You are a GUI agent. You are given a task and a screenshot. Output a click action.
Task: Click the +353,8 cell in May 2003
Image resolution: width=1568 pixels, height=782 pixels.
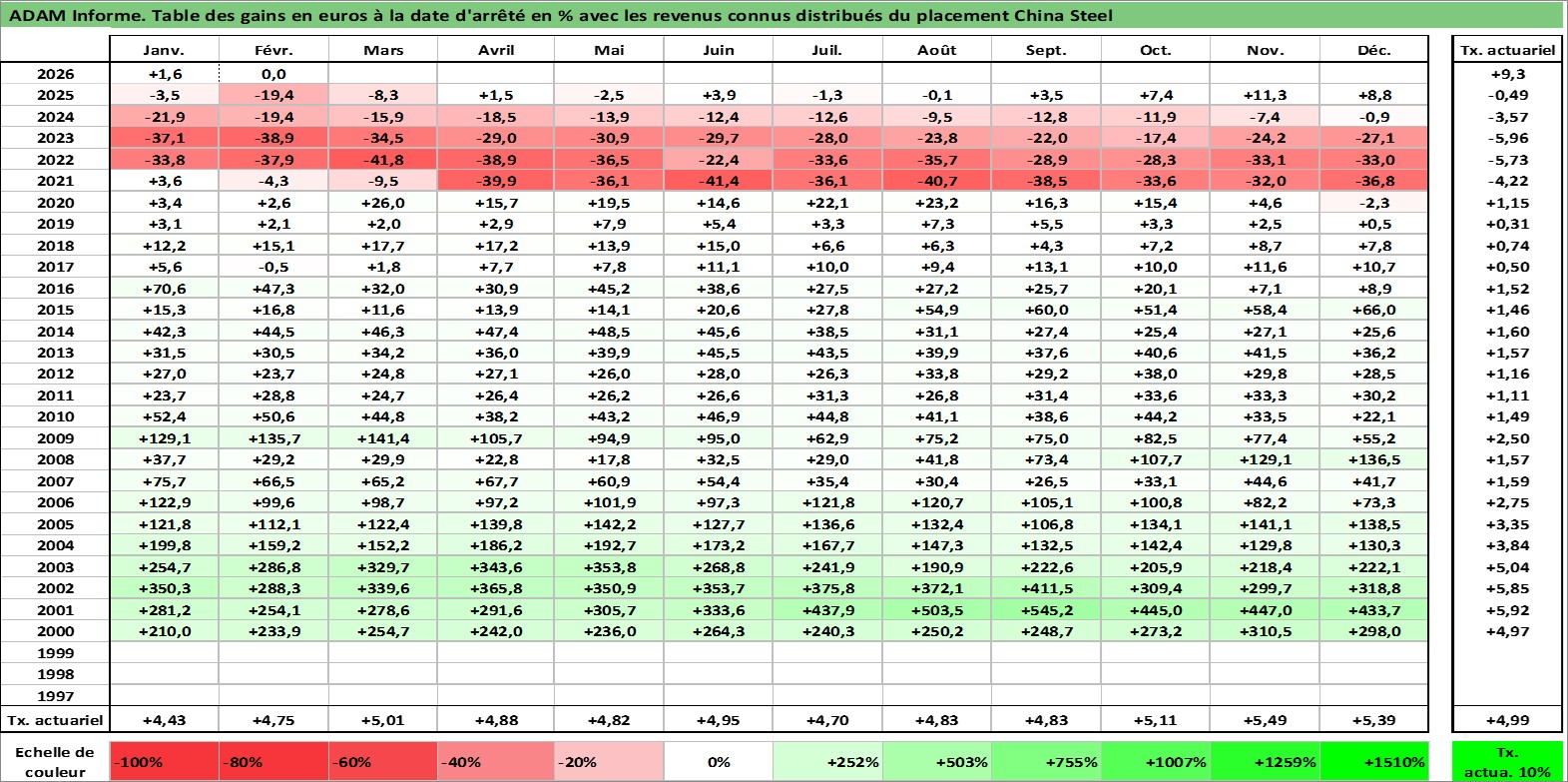click(609, 567)
